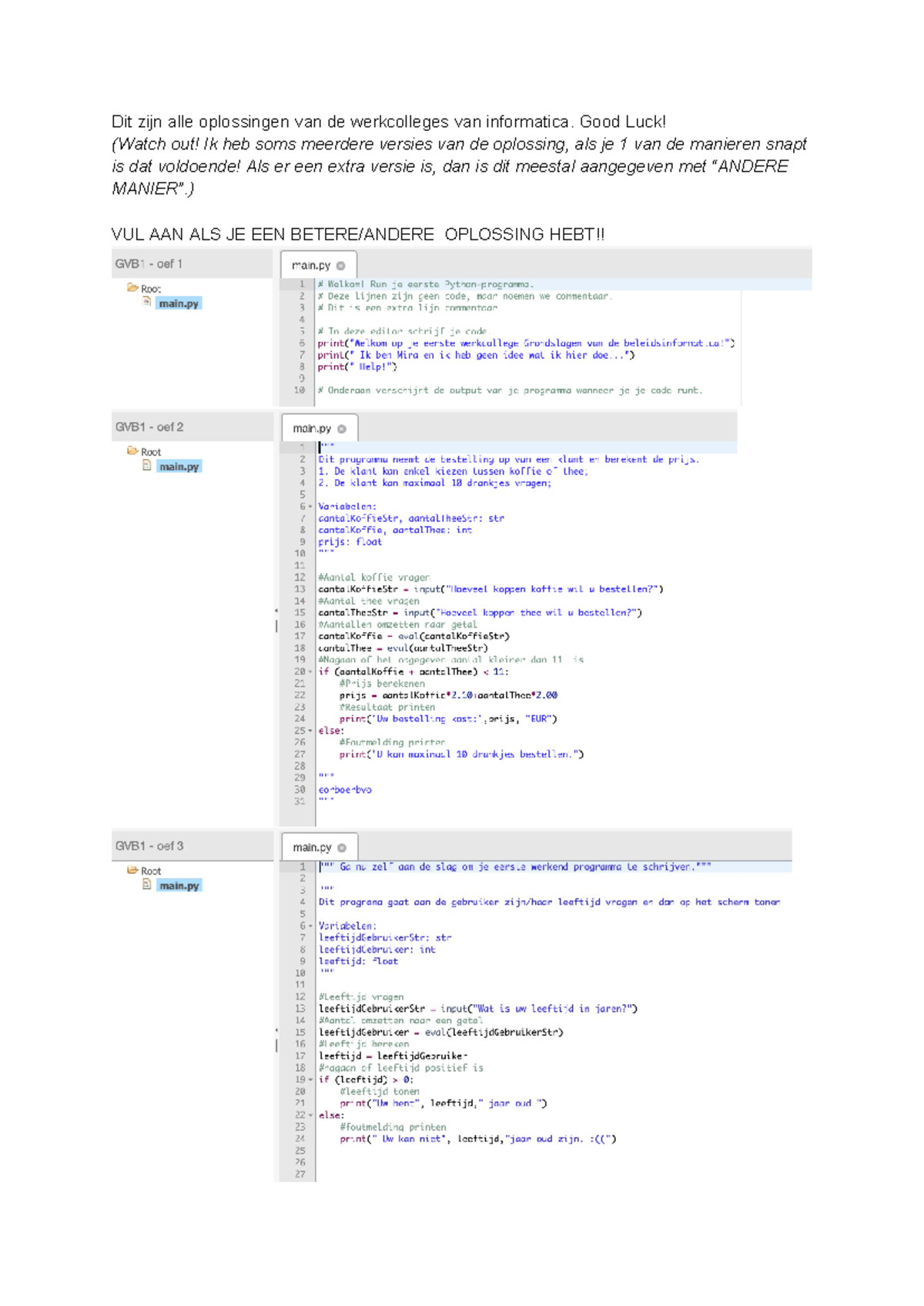The width and height of the screenshot is (924, 1306).
Task: Select the Root label in the oef 3 tree
Action: (x=151, y=871)
